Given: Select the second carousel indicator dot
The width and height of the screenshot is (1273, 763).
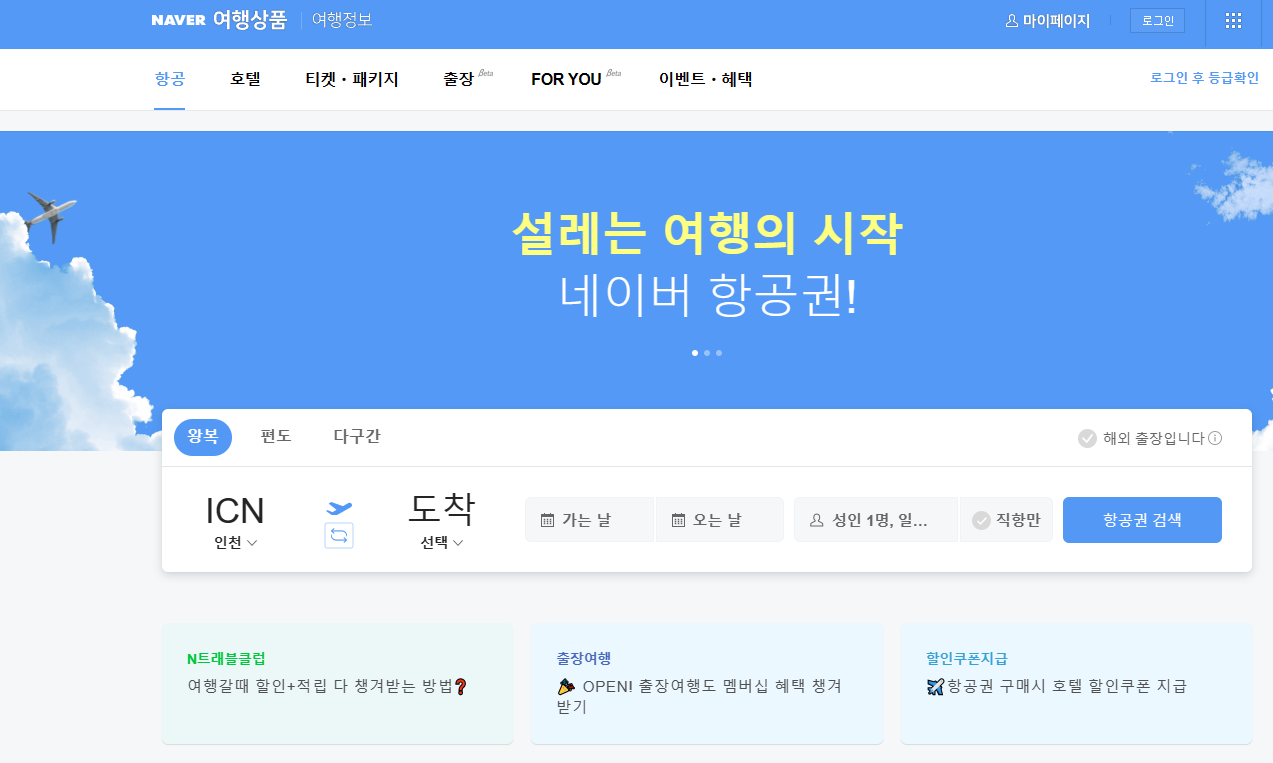Looking at the screenshot, I should 707,352.
